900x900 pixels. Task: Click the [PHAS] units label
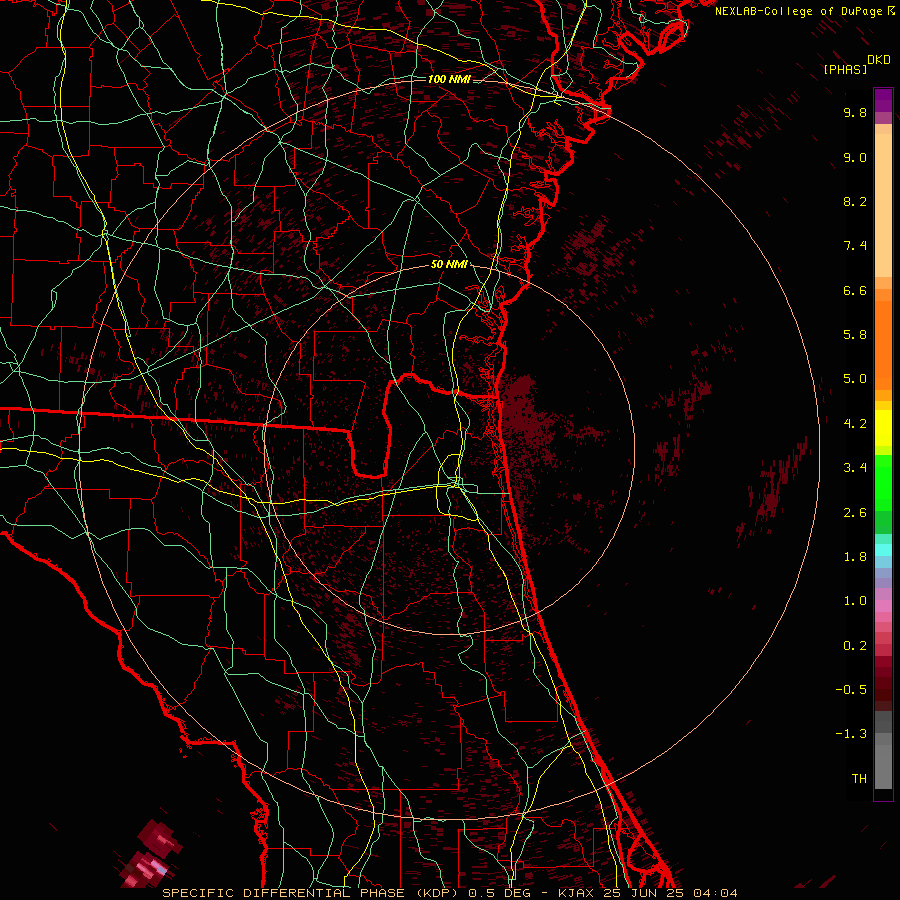pos(845,70)
